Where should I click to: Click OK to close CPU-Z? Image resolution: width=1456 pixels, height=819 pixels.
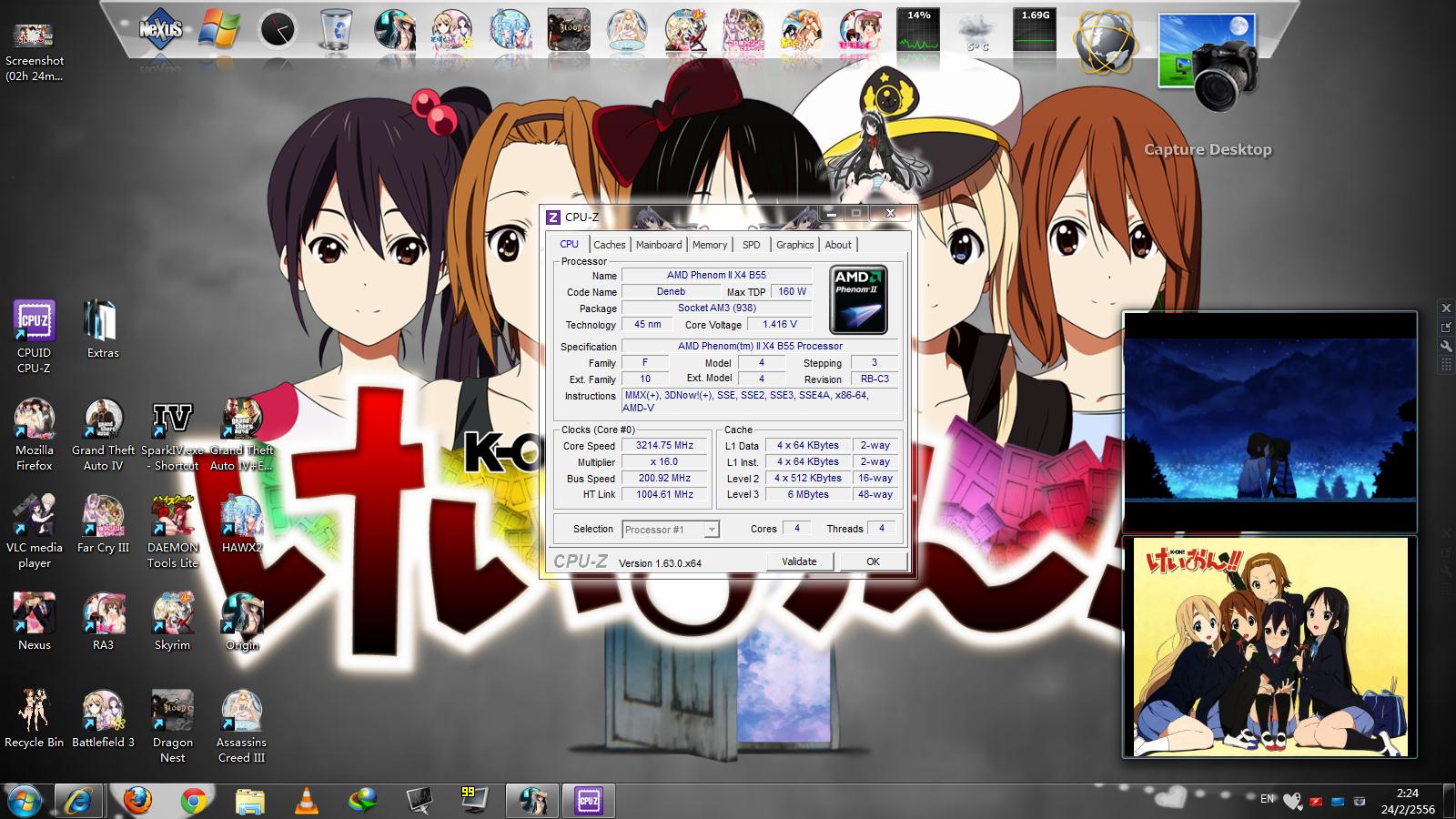point(873,561)
